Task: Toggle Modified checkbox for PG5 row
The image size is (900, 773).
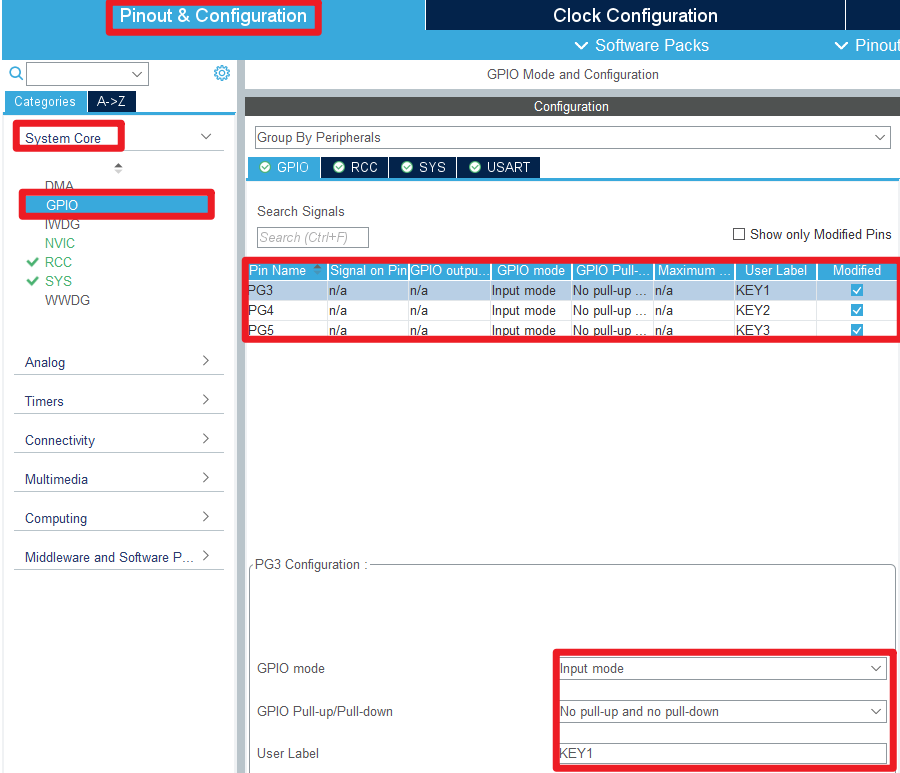Action: coord(856,330)
